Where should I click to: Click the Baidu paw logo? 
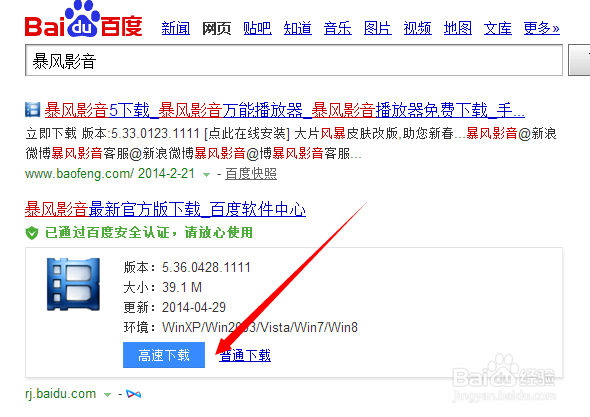[x=84, y=19]
